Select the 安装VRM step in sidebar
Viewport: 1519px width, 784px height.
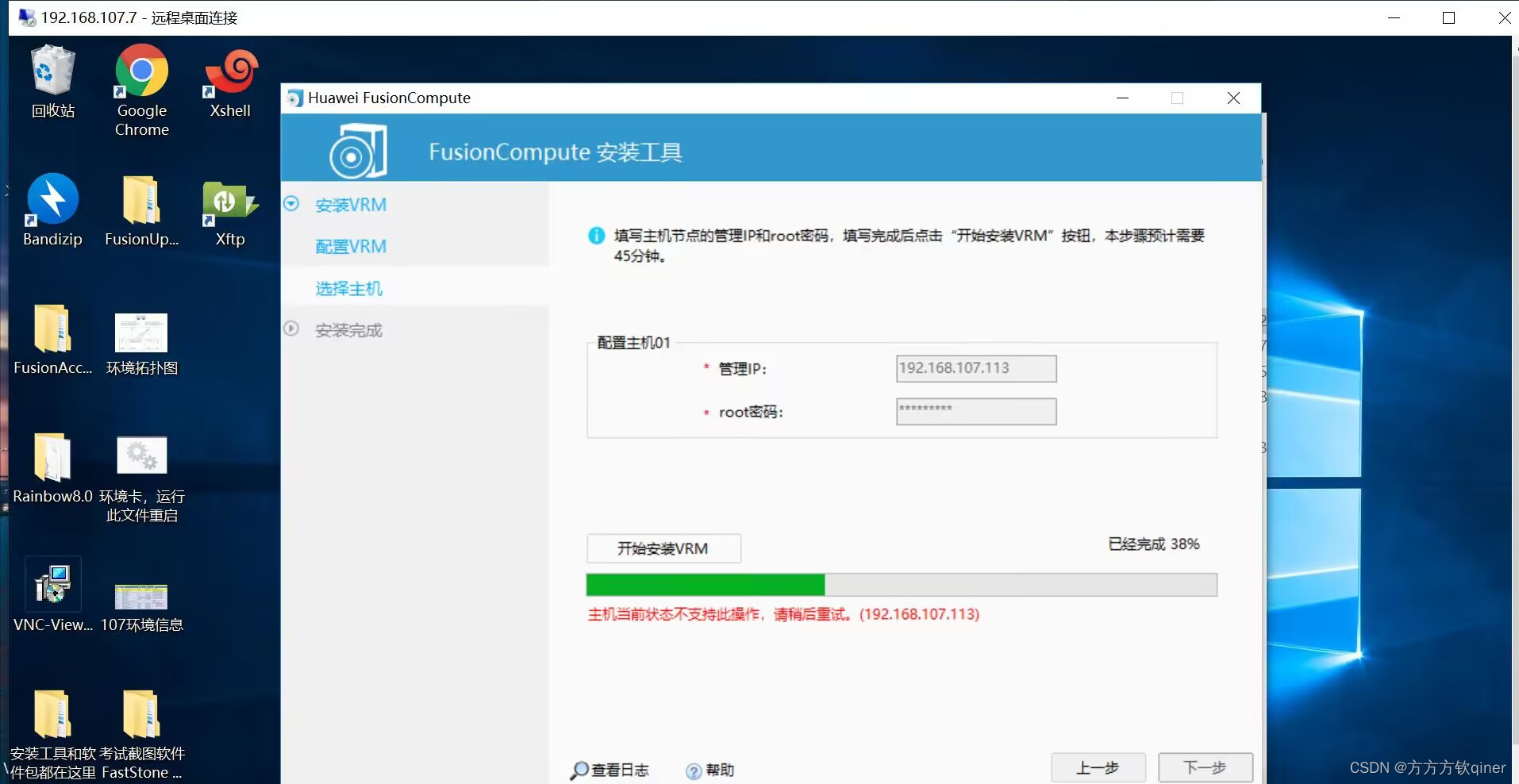pyautogui.click(x=351, y=205)
